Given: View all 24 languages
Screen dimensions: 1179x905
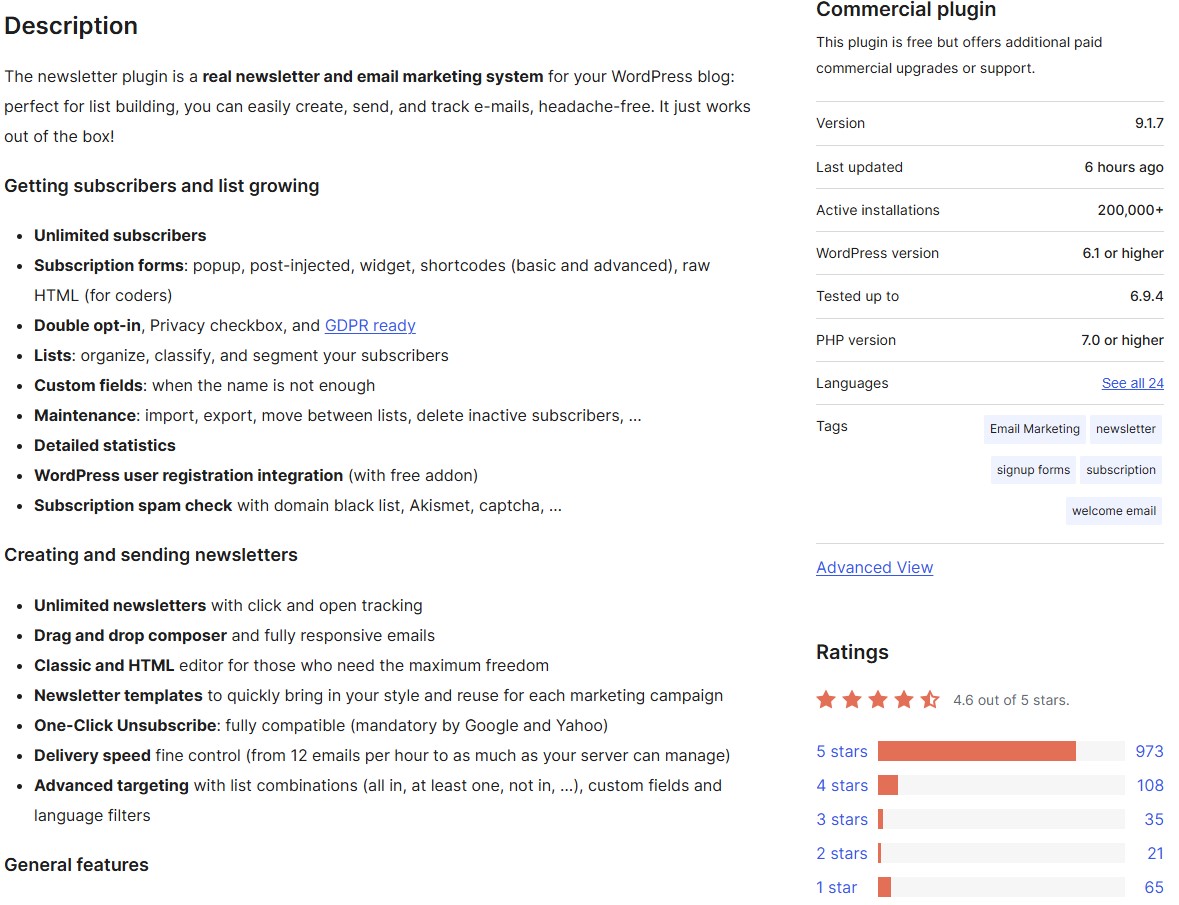Looking at the screenshot, I should (1132, 383).
